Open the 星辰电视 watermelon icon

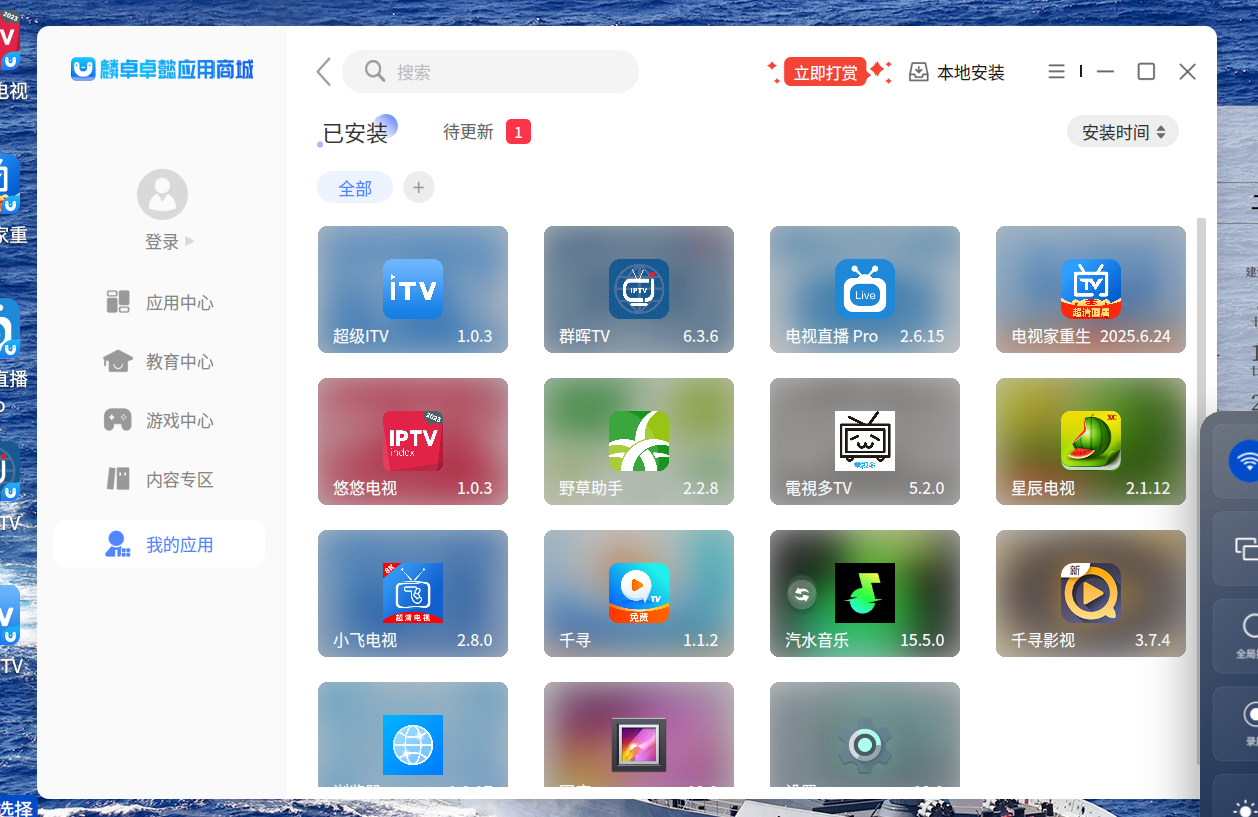click(1091, 441)
